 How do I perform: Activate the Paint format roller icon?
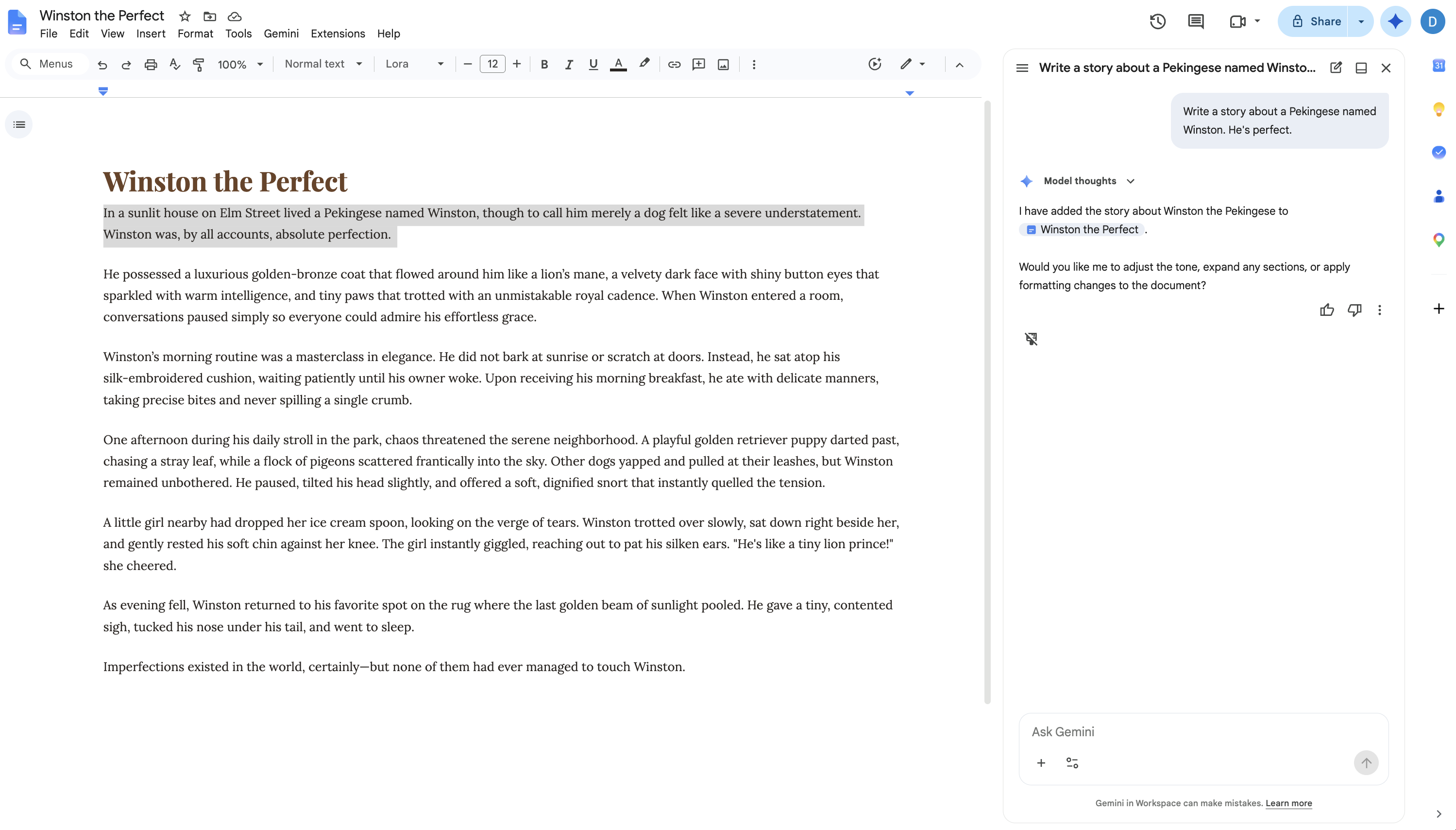(x=199, y=65)
